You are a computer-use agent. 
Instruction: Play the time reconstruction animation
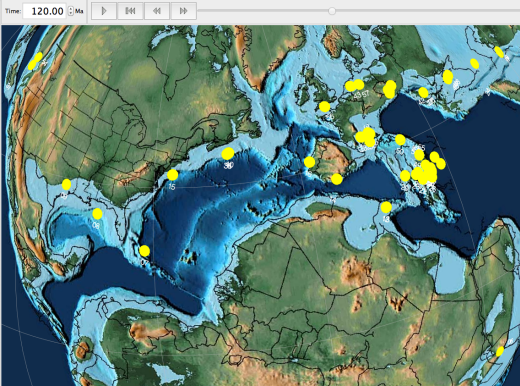(104, 11)
